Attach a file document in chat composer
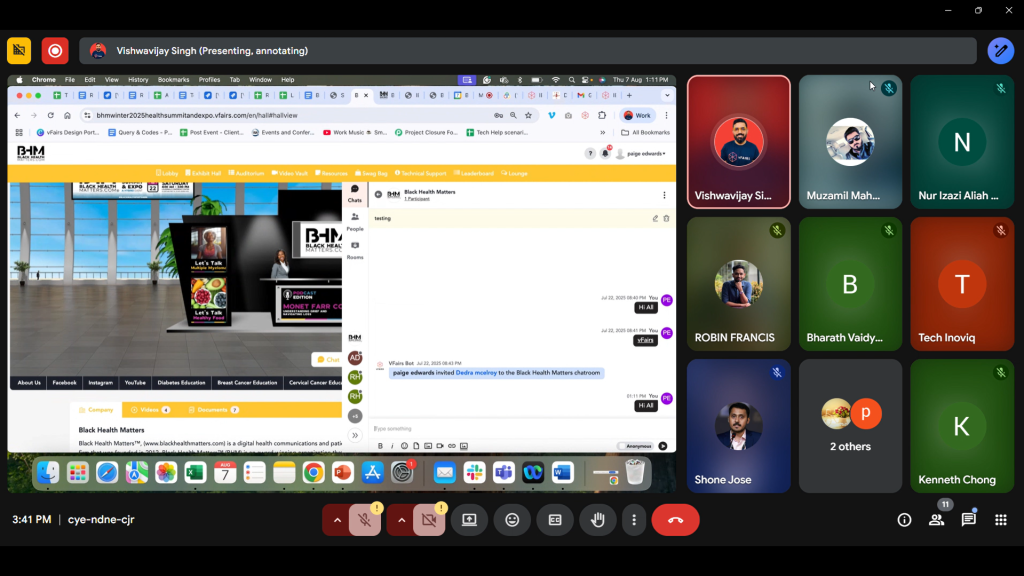This screenshot has width=1024, height=576. pos(416,446)
